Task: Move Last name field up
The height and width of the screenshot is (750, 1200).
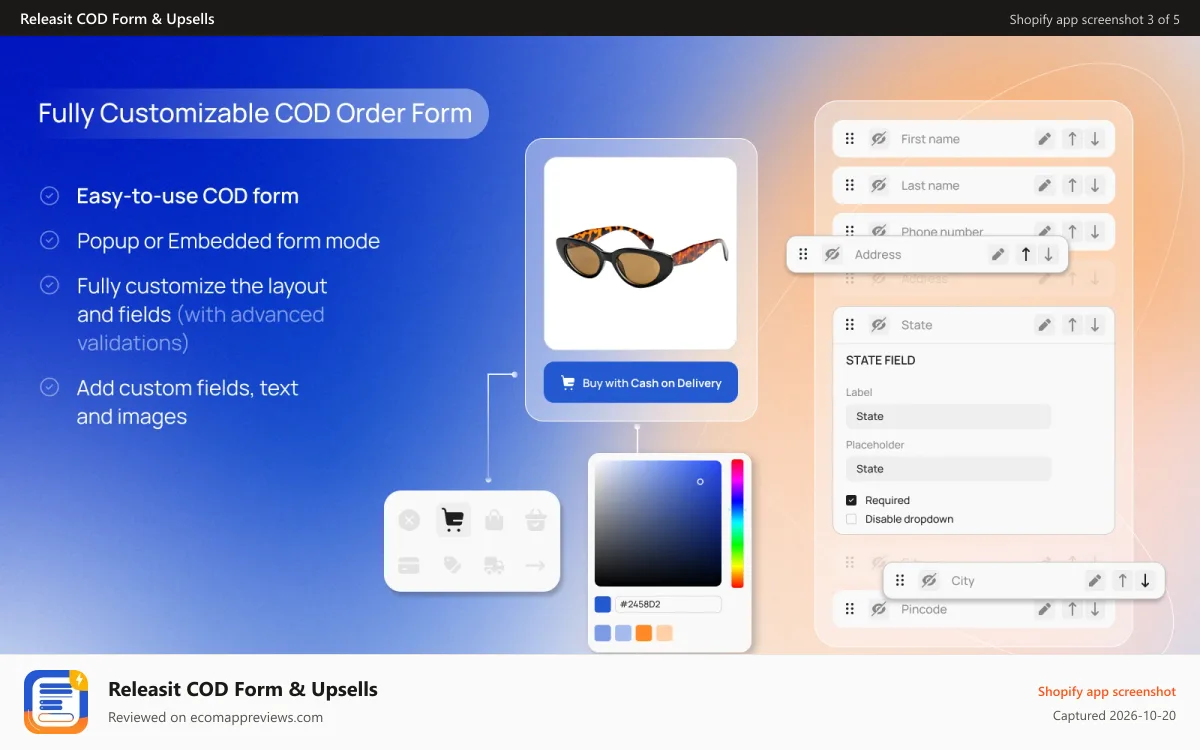Action: tap(1072, 185)
